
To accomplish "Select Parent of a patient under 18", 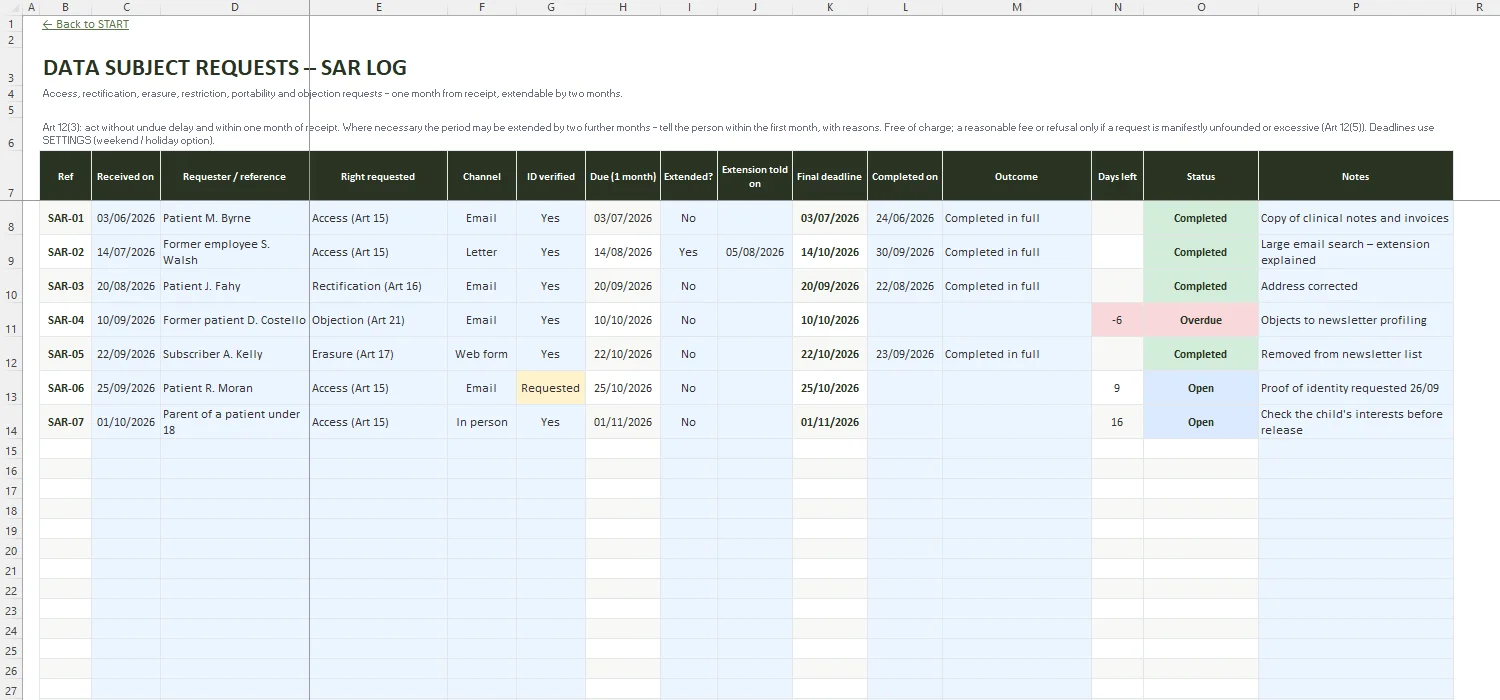I will (234, 422).
